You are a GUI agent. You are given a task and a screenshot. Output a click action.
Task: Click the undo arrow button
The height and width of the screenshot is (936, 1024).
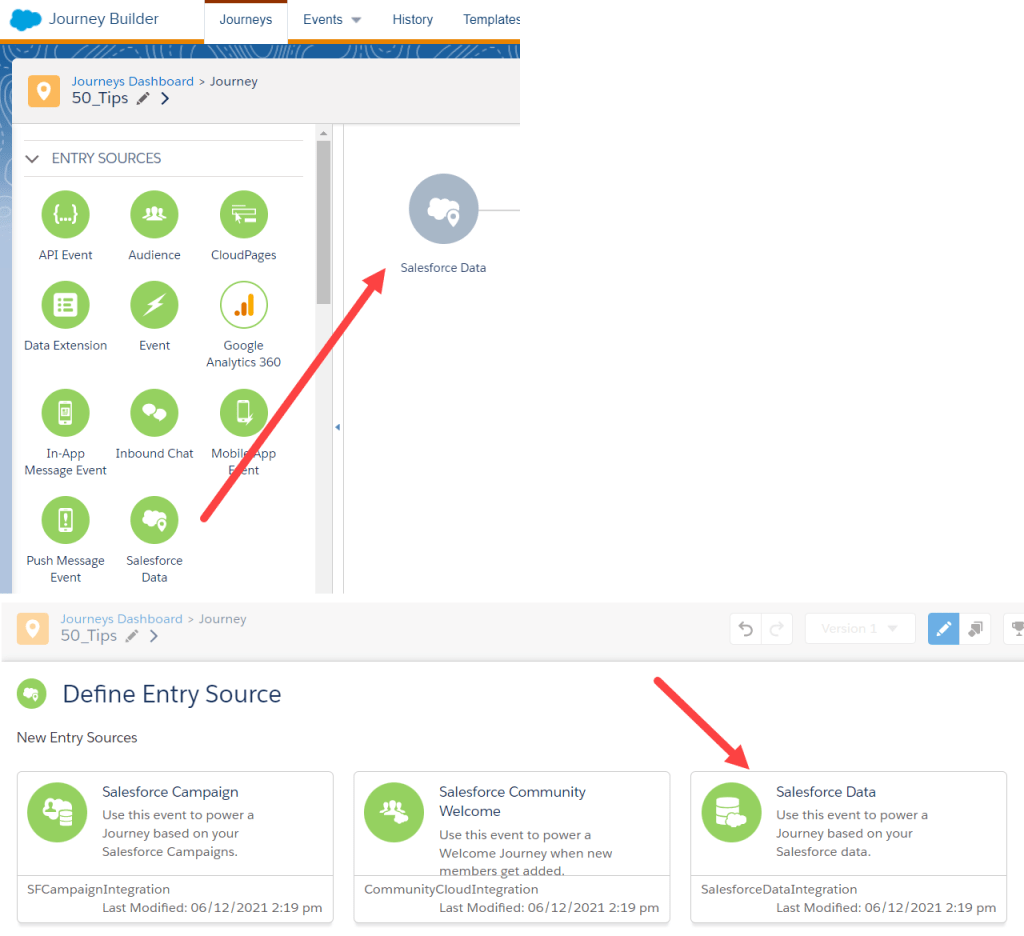click(746, 629)
